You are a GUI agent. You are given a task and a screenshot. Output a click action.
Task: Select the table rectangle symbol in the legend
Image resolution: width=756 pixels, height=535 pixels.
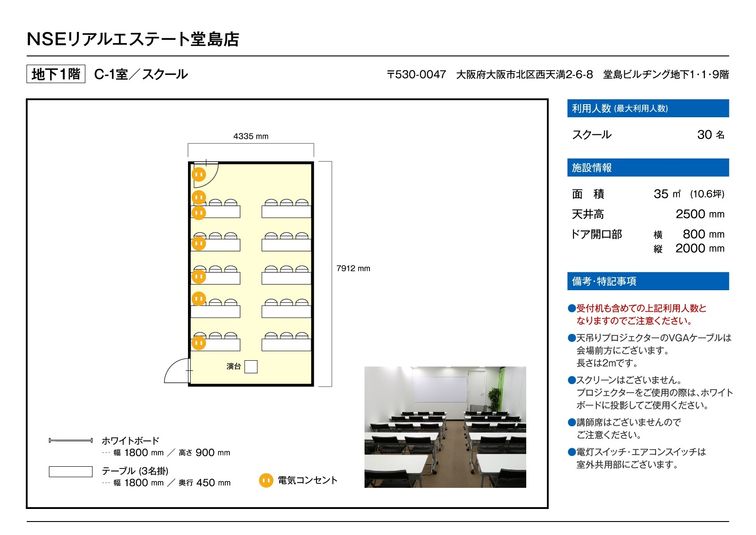pyautogui.click(x=70, y=471)
